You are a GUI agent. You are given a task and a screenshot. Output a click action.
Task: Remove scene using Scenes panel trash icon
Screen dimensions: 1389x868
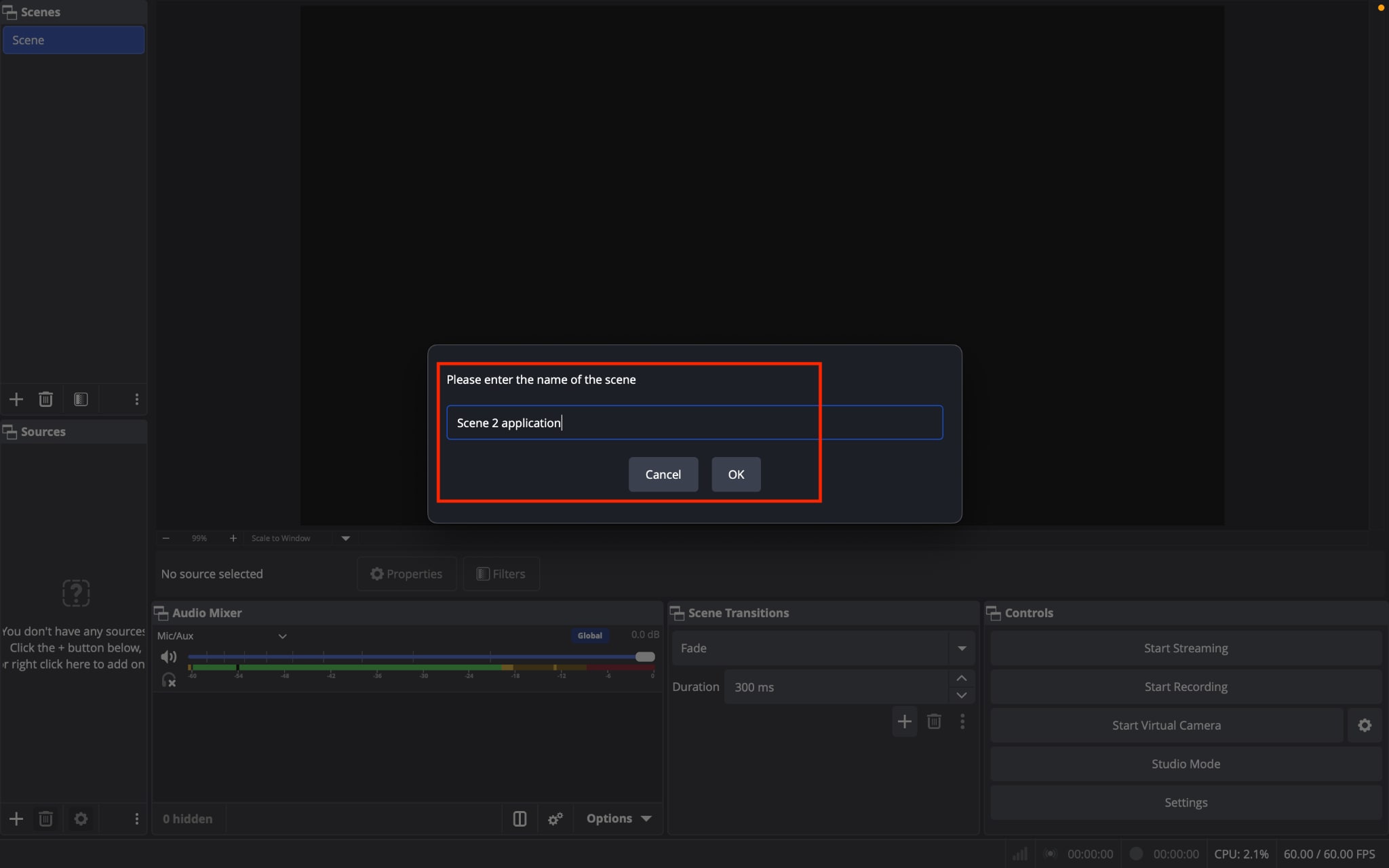tap(45, 399)
